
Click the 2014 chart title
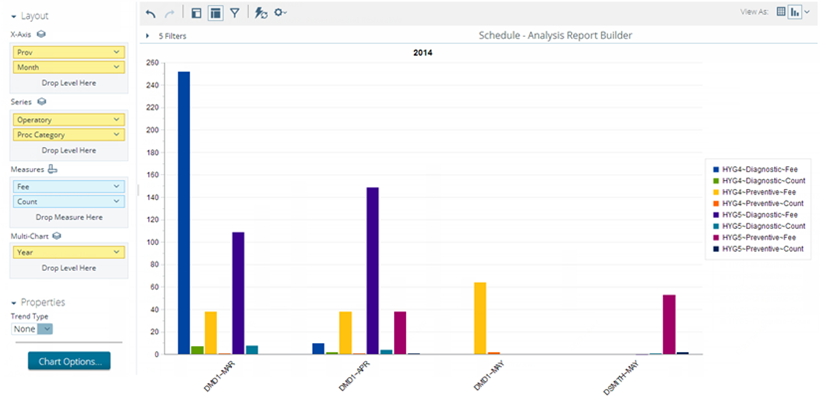tap(423, 53)
